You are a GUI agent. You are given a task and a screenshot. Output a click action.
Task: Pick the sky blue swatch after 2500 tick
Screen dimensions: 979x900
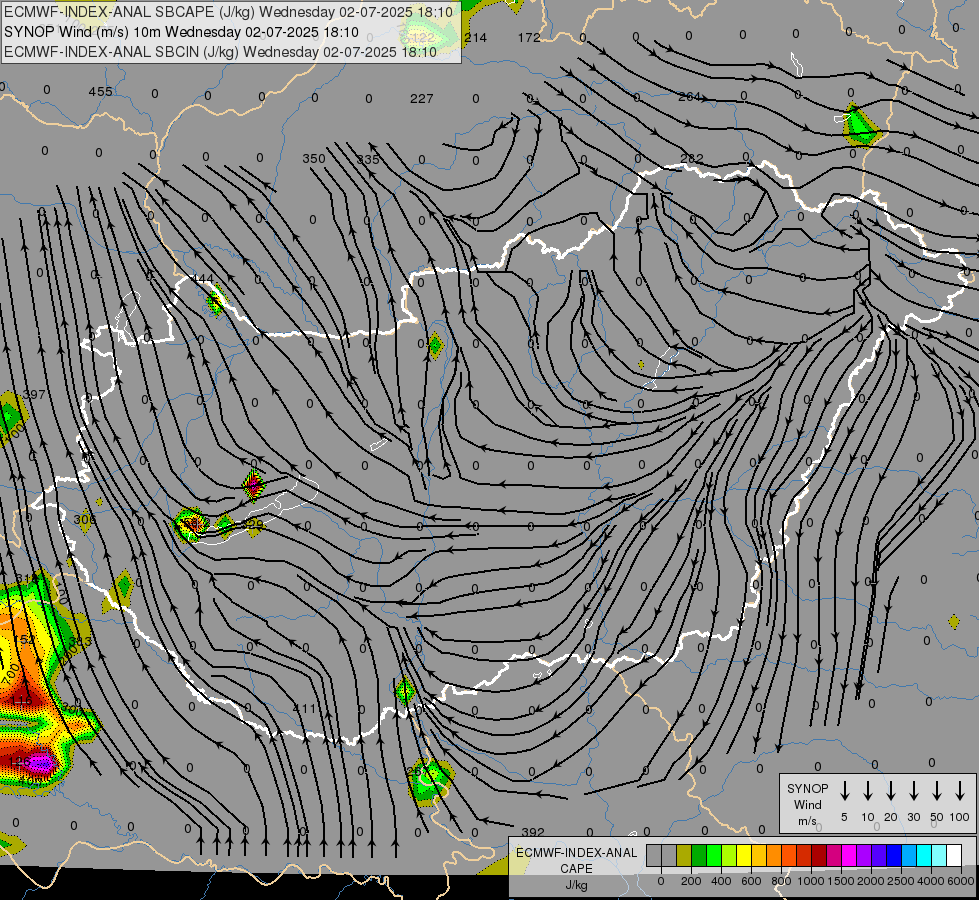coord(908,856)
